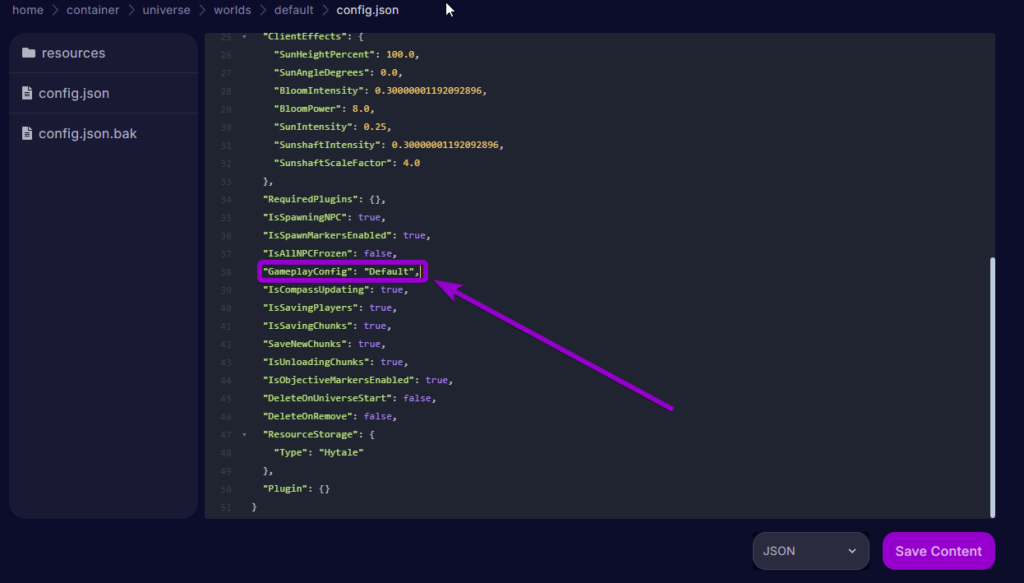The image size is (1024, 583).
Task: Click the default breadcrumb item
Action: 293,10
